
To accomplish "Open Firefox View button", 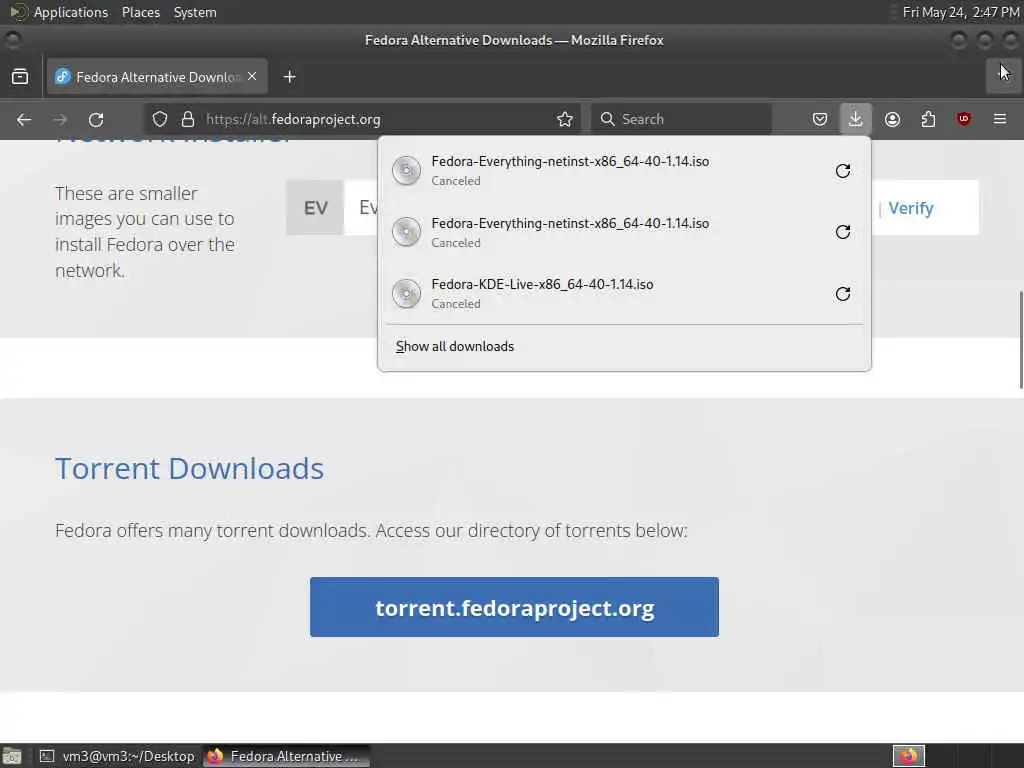I will click(x=20, y=77).
